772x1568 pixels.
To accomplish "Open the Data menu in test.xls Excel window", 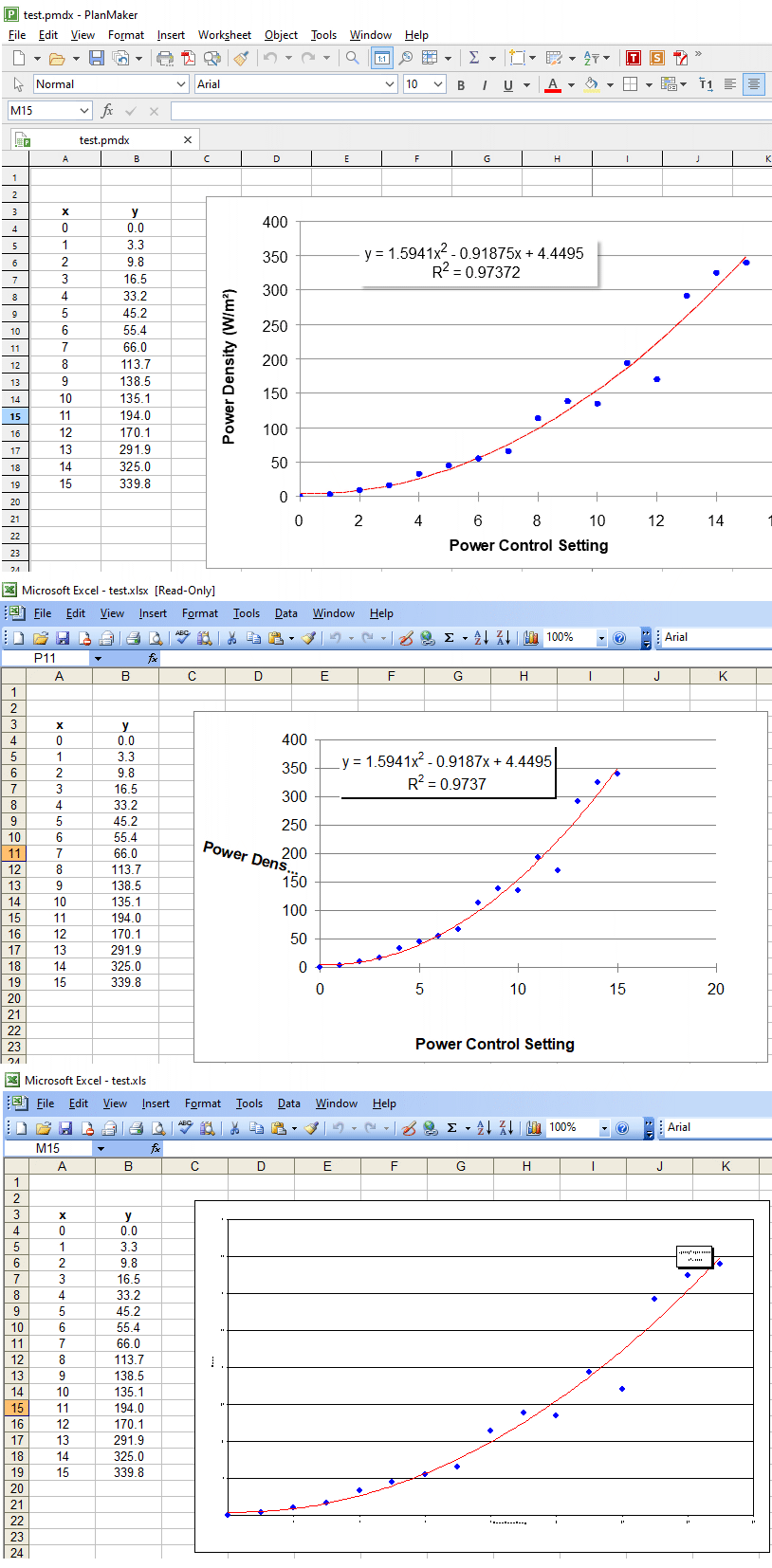I will click(289, 1103).
